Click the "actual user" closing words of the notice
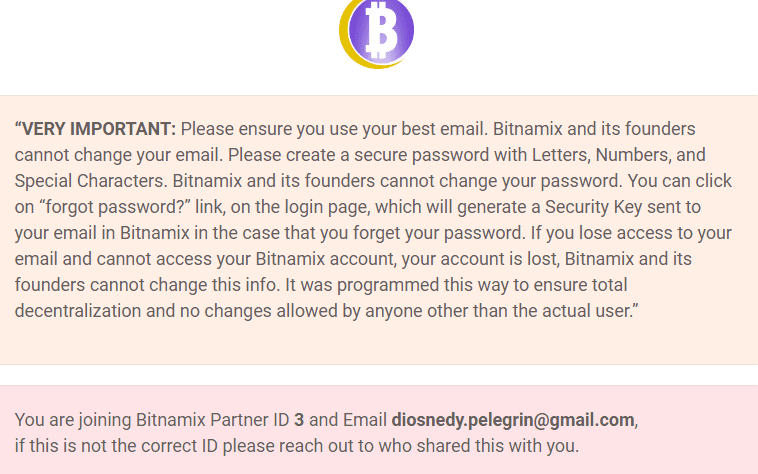Viewport: 758px width, 474px height. click(587, 311)
